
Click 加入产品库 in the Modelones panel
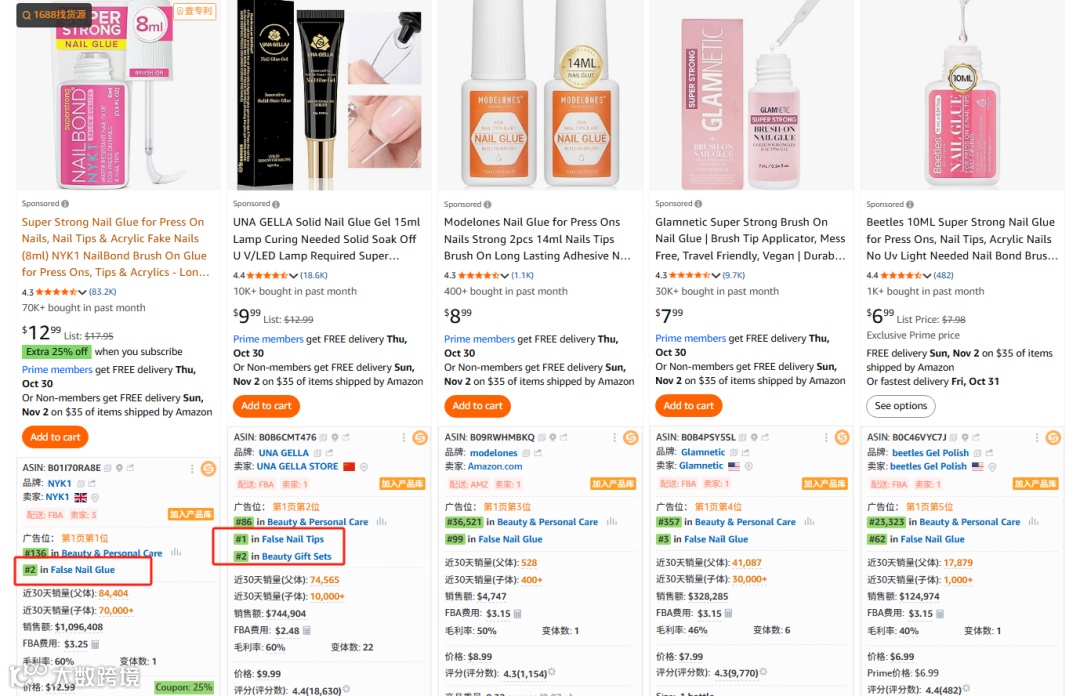pyautogui.click(x=612, y=484)
